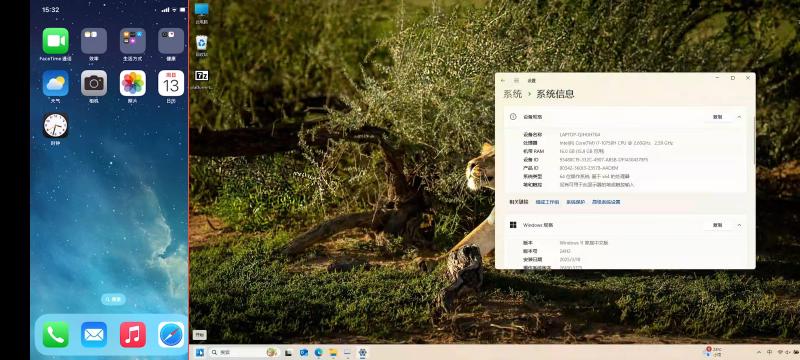Open the Camera app
The height and width of the screenshot is (360, 800).
pyautogui.click(x=94, y=83)
